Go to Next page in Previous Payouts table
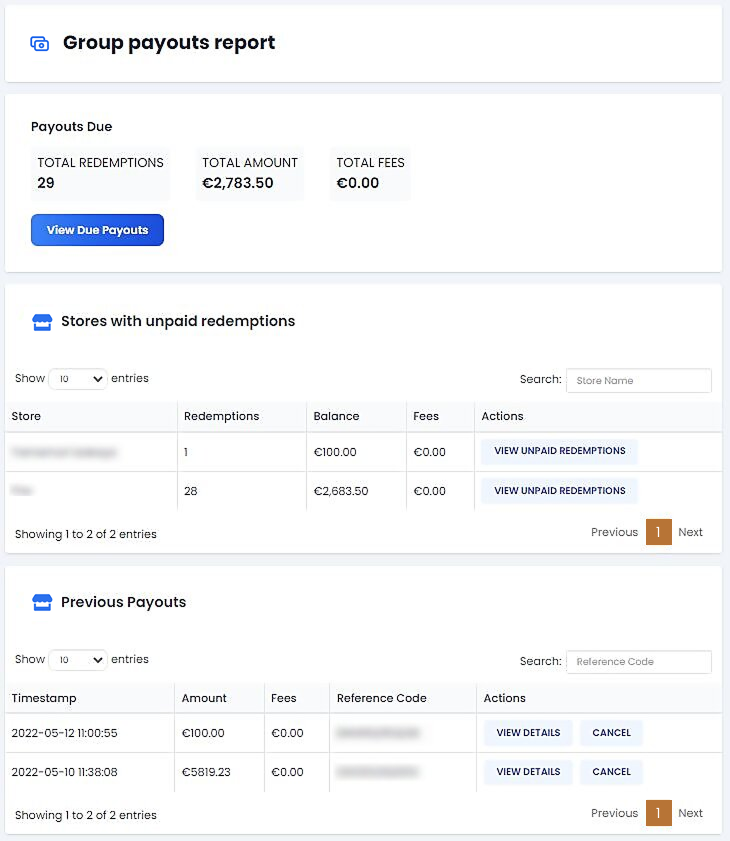 point(690,813)
